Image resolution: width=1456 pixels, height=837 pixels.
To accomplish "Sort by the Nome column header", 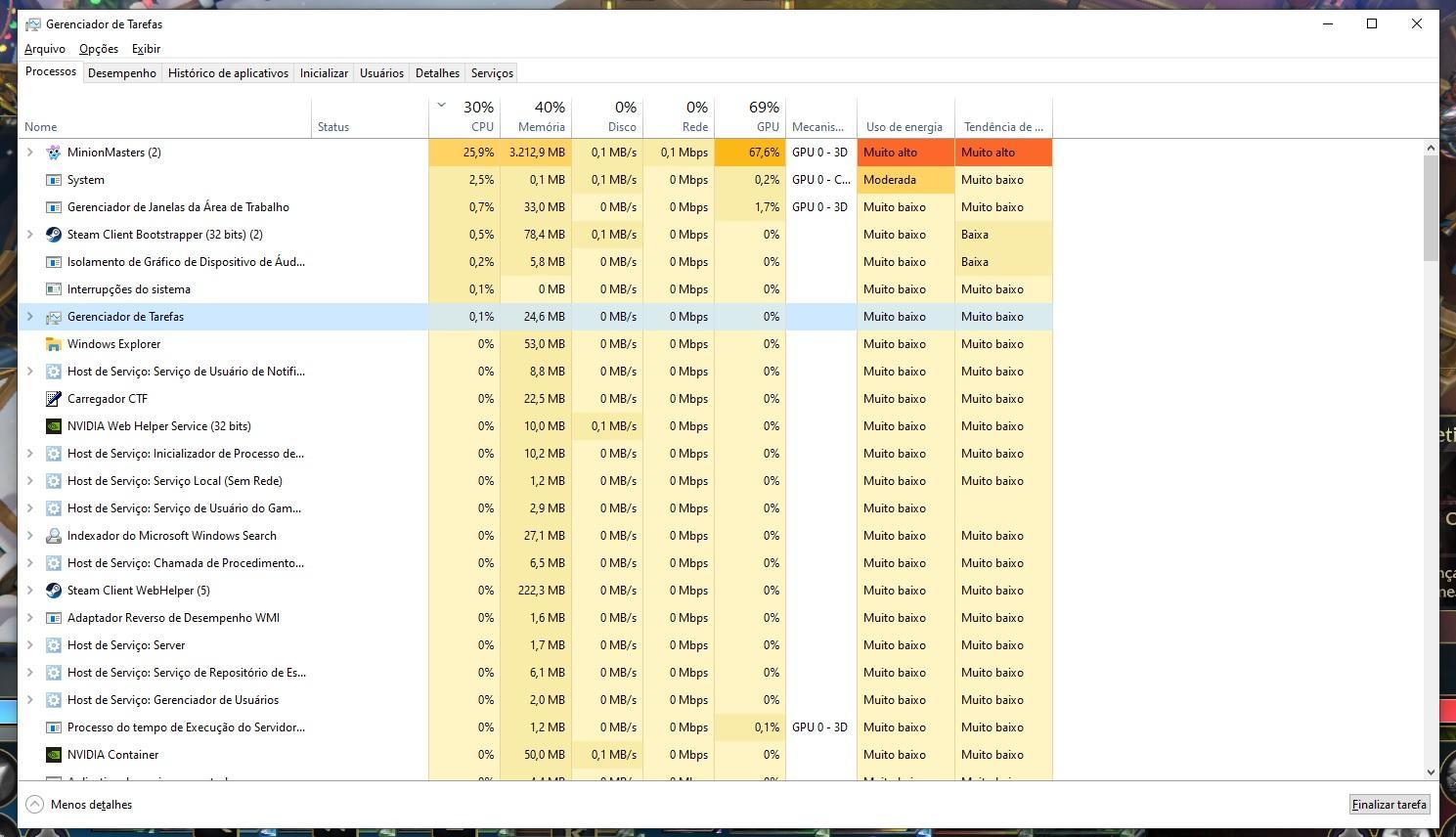I will point(164,117).
